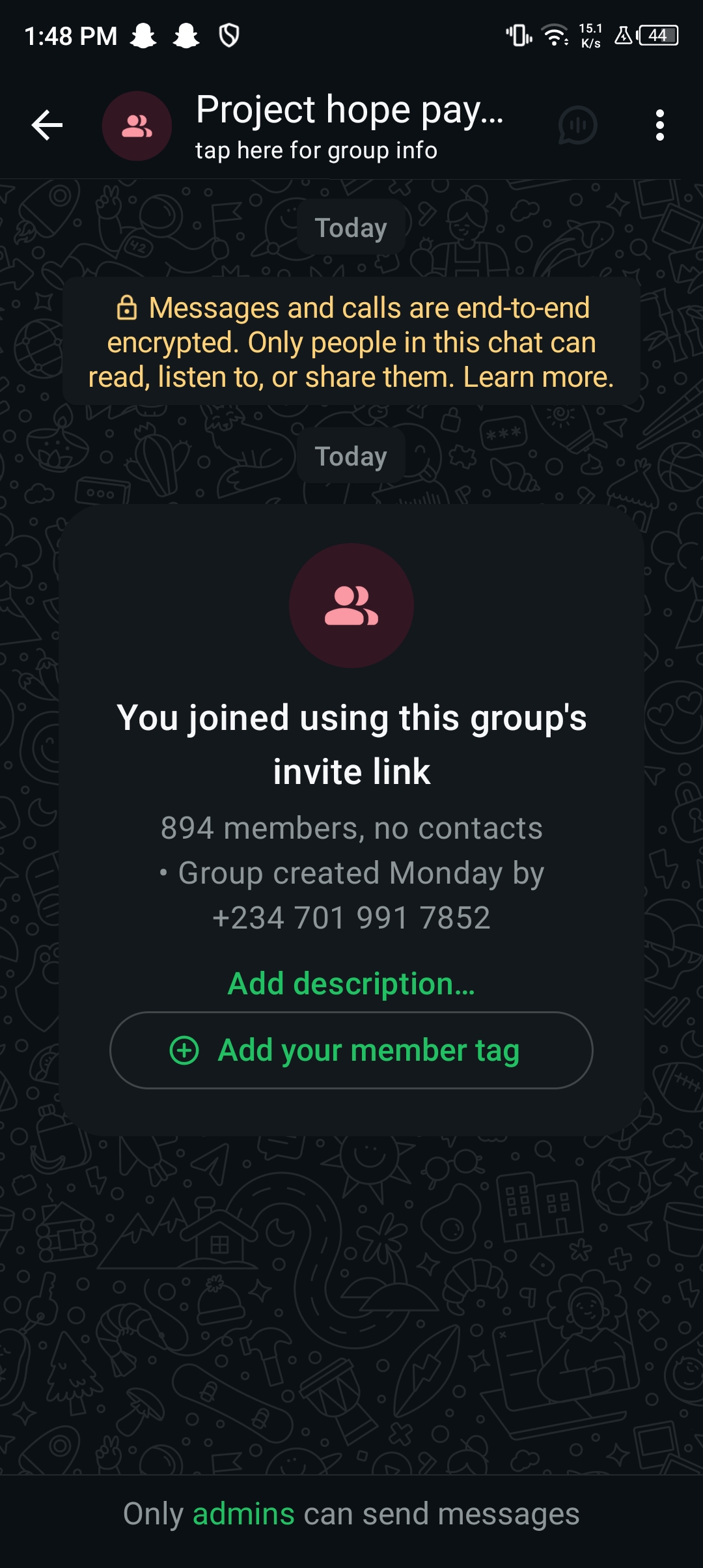
Task: Start a voice chat with the waveform icon
Action: pos(577,125)
